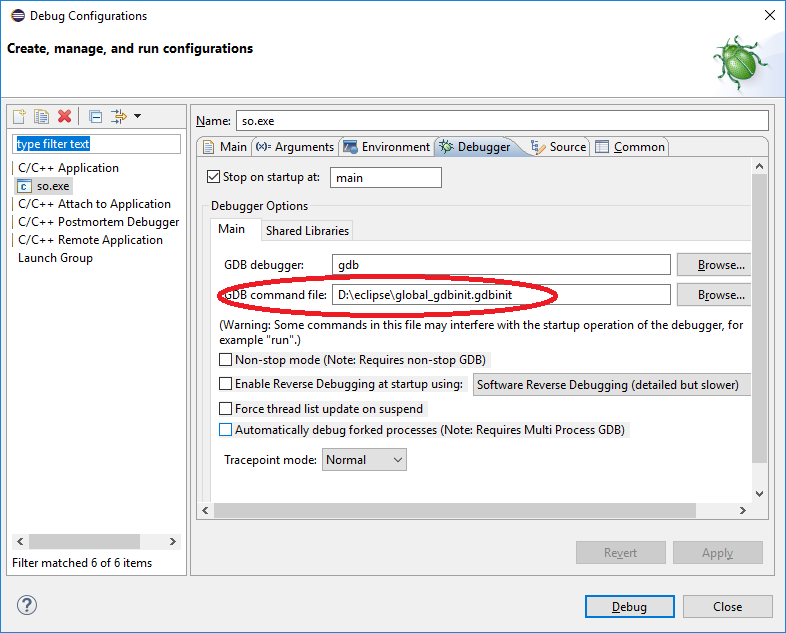Uncheck Stop on startup at checkbox
This screenshot has width=786, height=633.
pyautogui.click(x=213, y=177)
